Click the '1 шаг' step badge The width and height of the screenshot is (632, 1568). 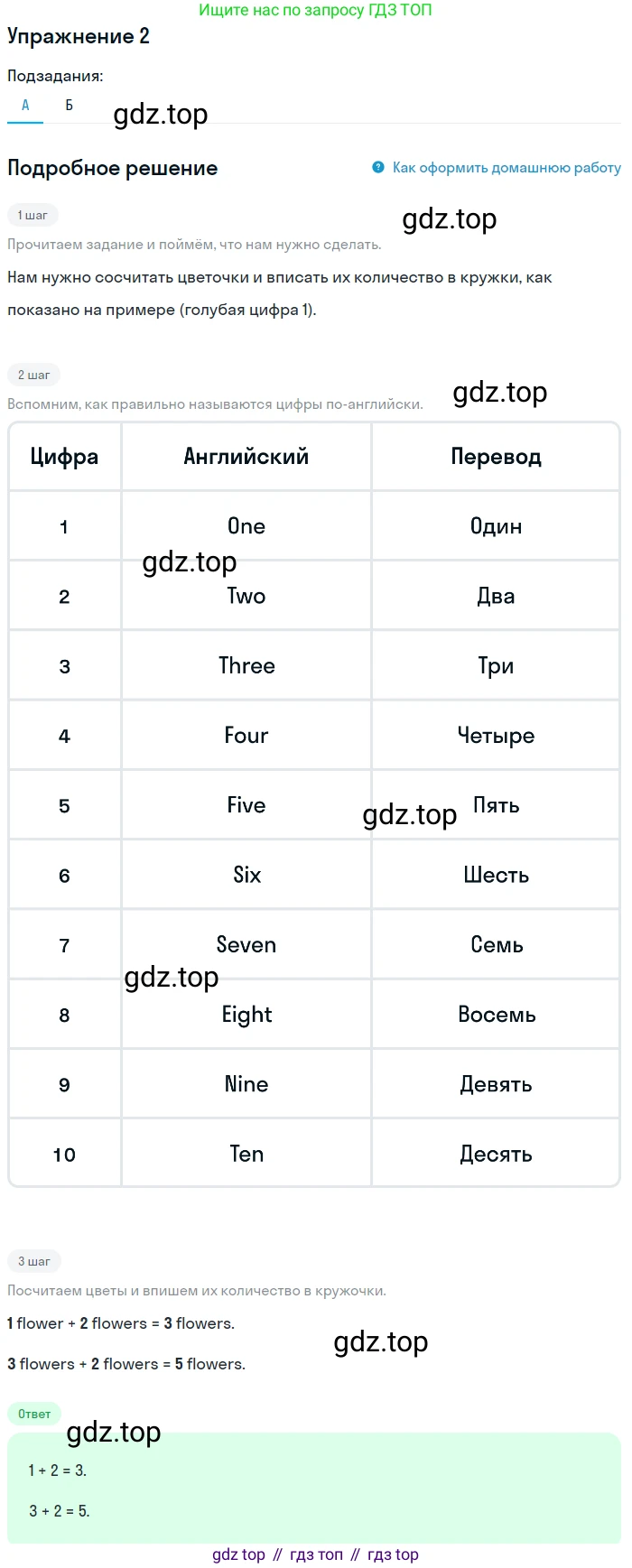coord(33,215)
